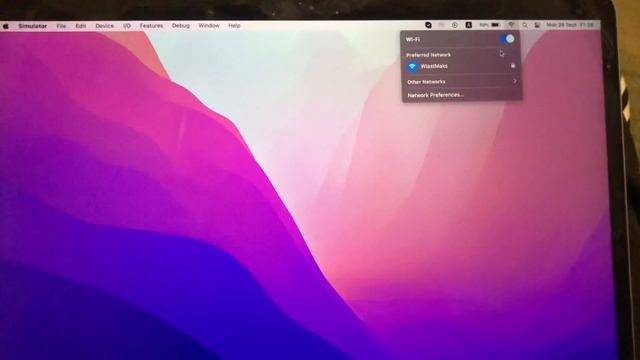Click the Wi-Fi heading label in panel
Image resolution: width=640 pixels, height=360 pixels.
[x=413, y=39]
